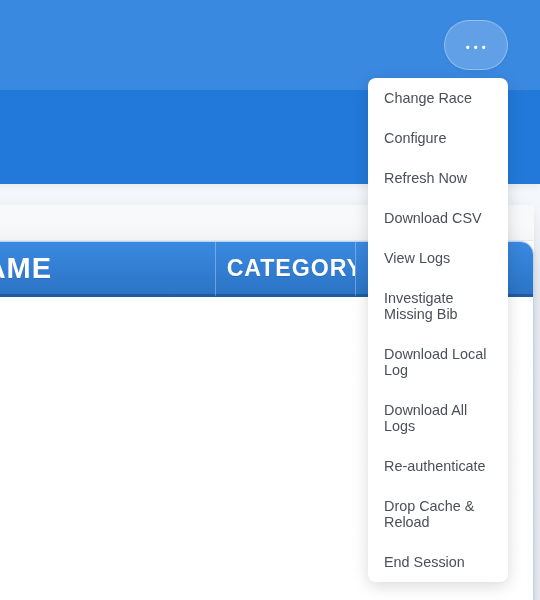Click End Session menu item
Screen dimensions: 540x600
(438, 562)
